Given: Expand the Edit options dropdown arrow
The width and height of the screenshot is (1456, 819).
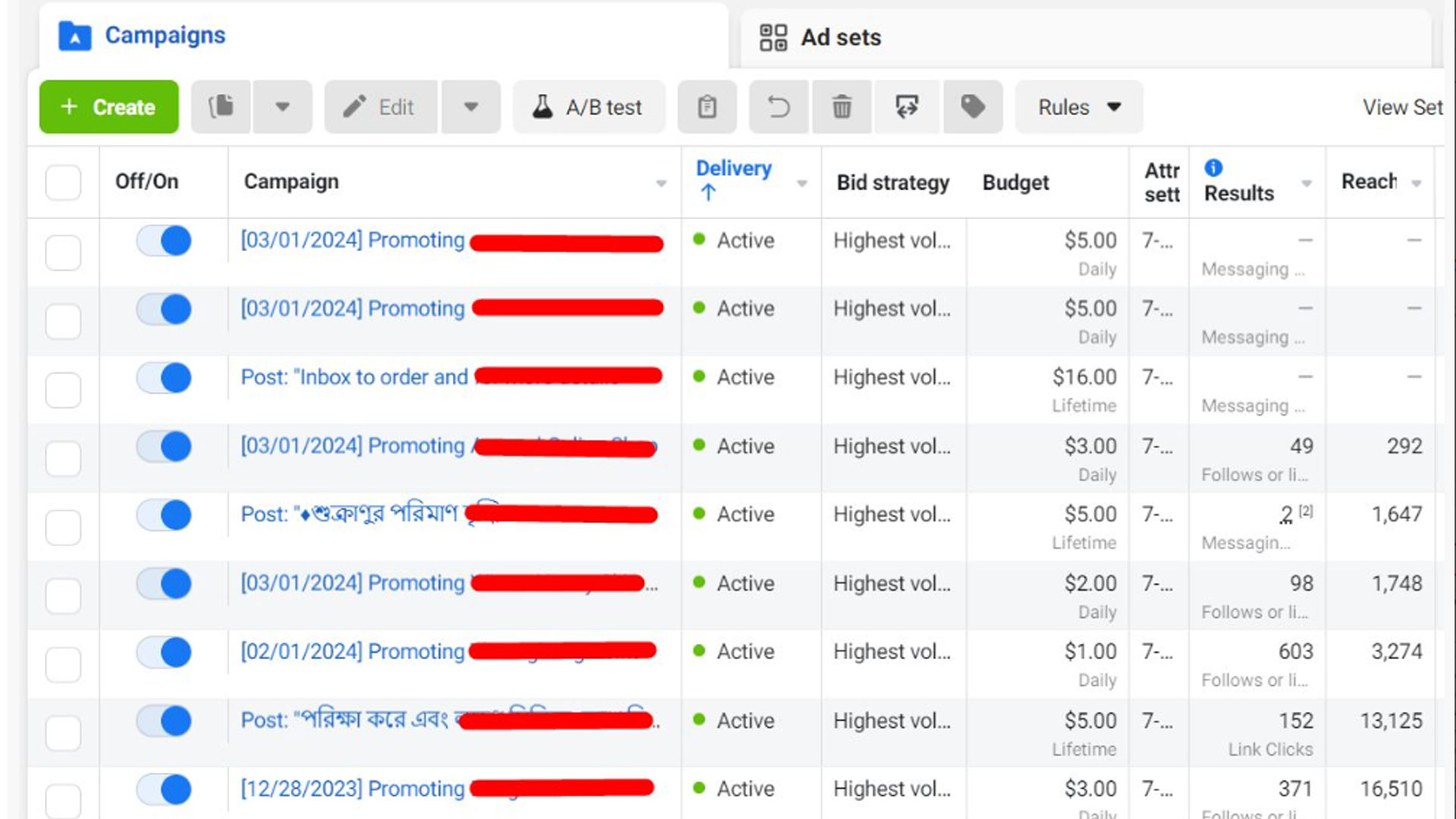Looking at the screenshot, I should [471, 107].
